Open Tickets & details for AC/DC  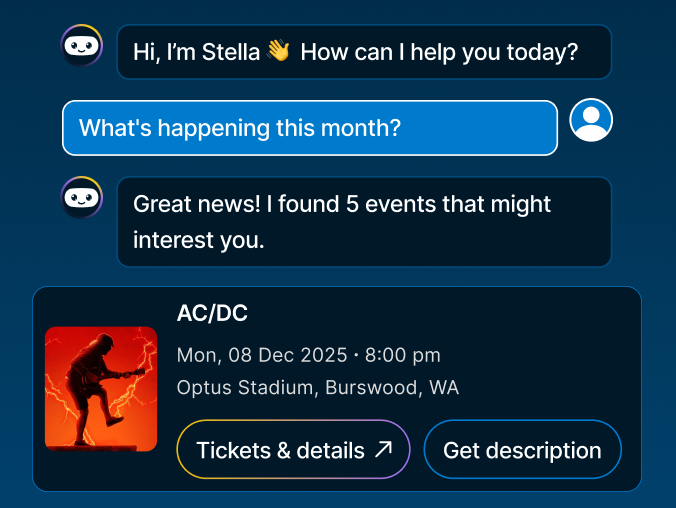280,450
